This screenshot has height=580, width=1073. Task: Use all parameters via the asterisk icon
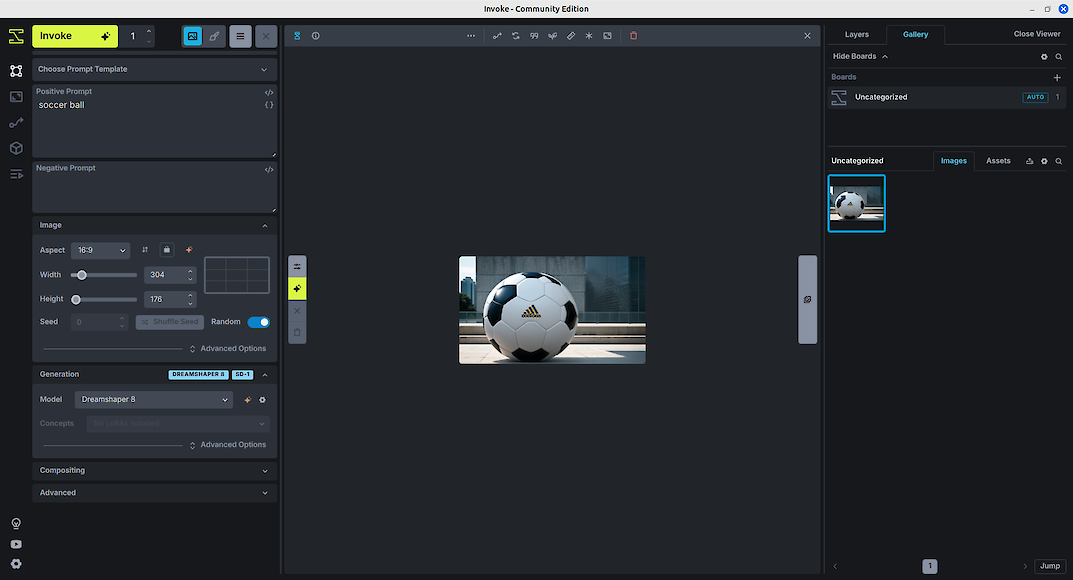click(x=589, y=36)
